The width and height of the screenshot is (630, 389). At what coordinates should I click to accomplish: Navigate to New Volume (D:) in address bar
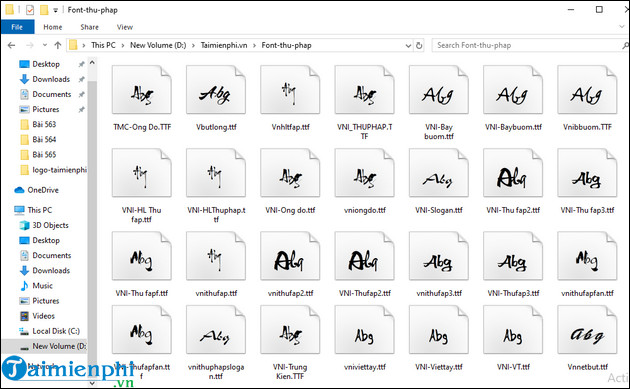158,45
